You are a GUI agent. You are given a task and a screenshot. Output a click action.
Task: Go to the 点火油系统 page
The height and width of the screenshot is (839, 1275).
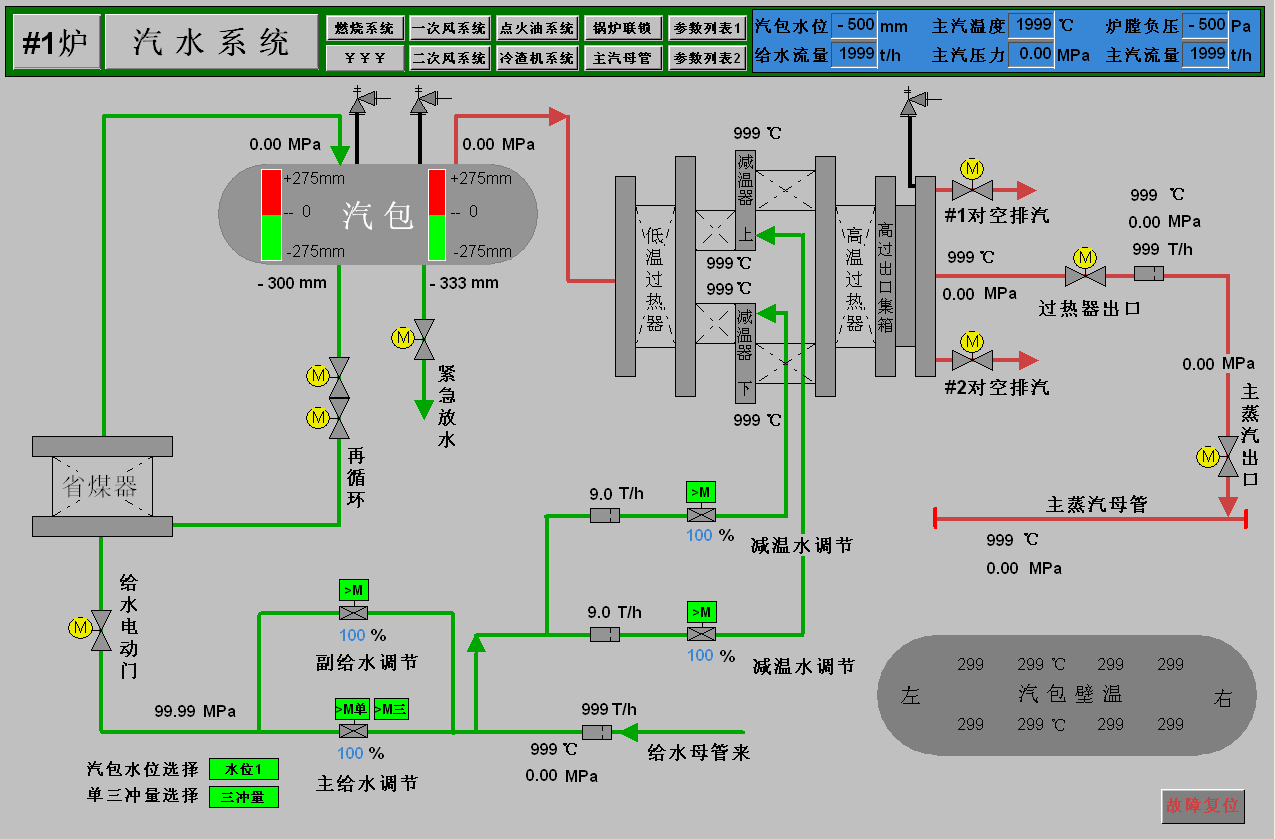pyautogui.click(x=537, y=28)
